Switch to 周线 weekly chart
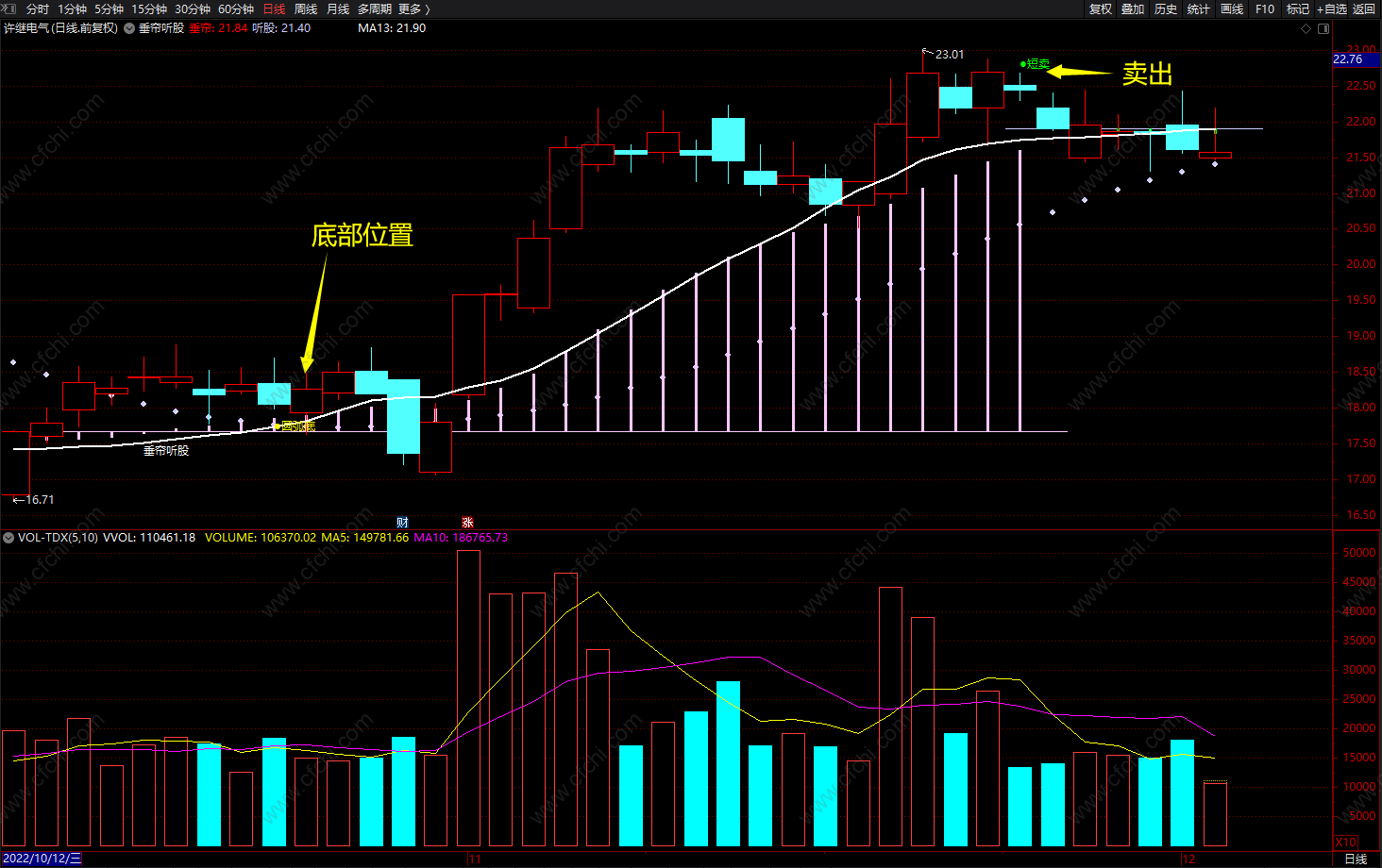1382x868 pixels. click(306, 9)
